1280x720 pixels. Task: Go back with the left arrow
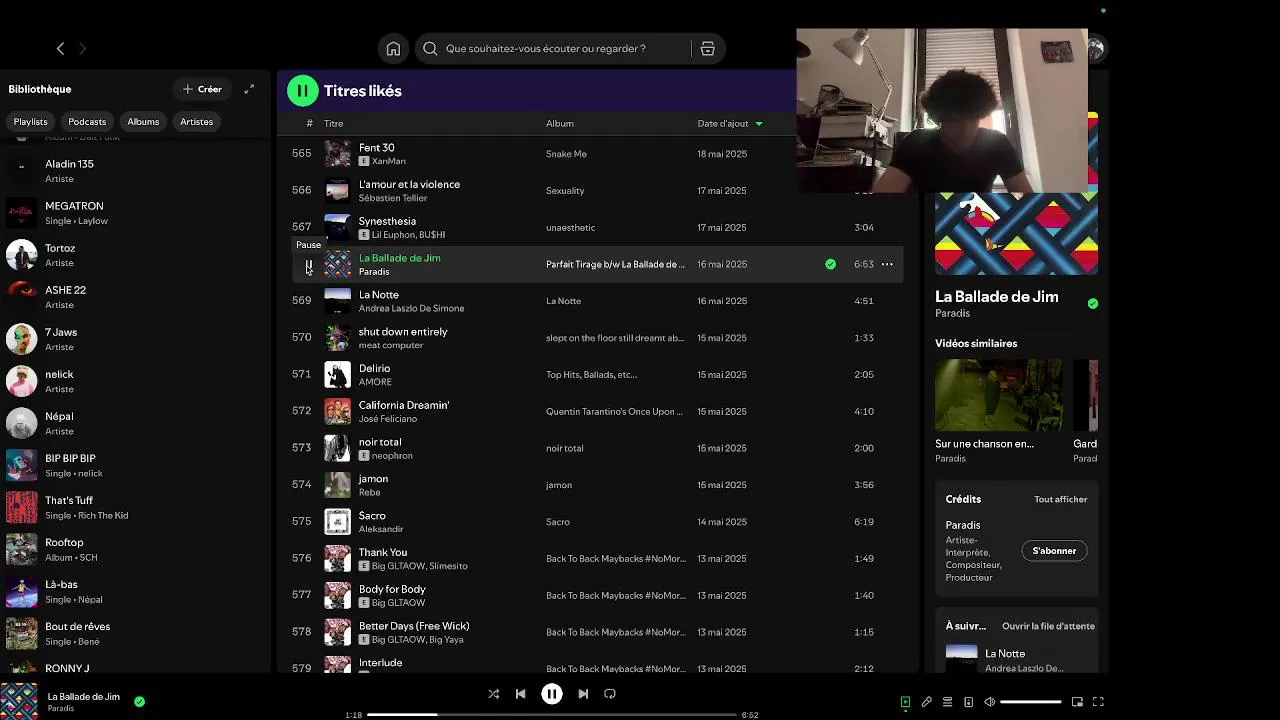[x=60, y=48]
